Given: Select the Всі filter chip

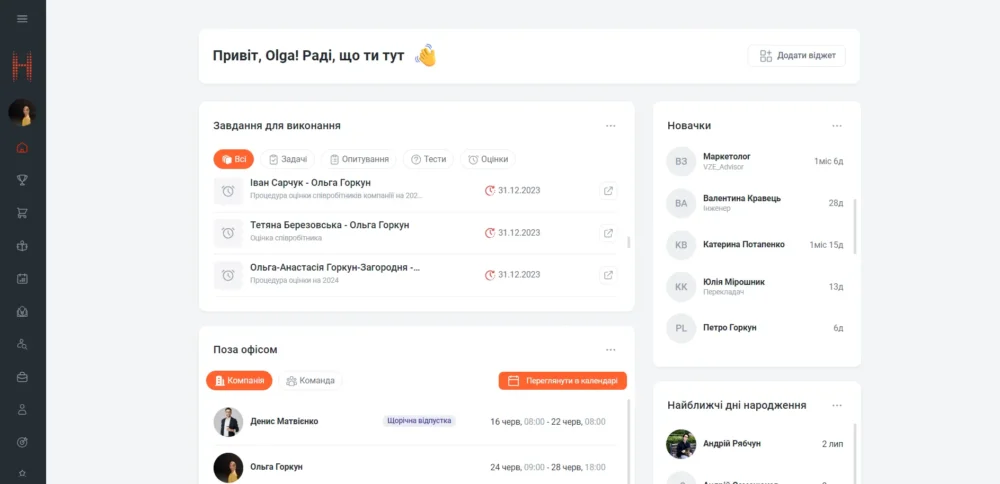Looking at the screenshot, I should [233, 159].
